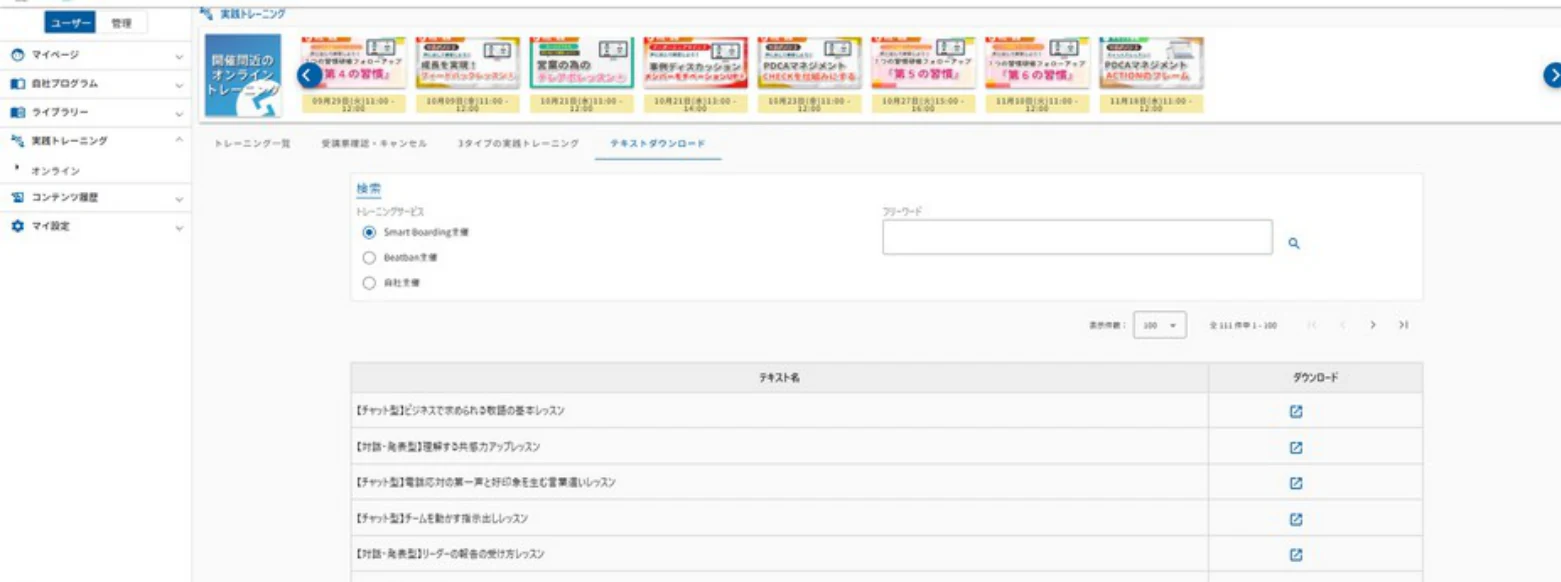Click row リーダーの報告の受け方レッスン

(886, 554)
